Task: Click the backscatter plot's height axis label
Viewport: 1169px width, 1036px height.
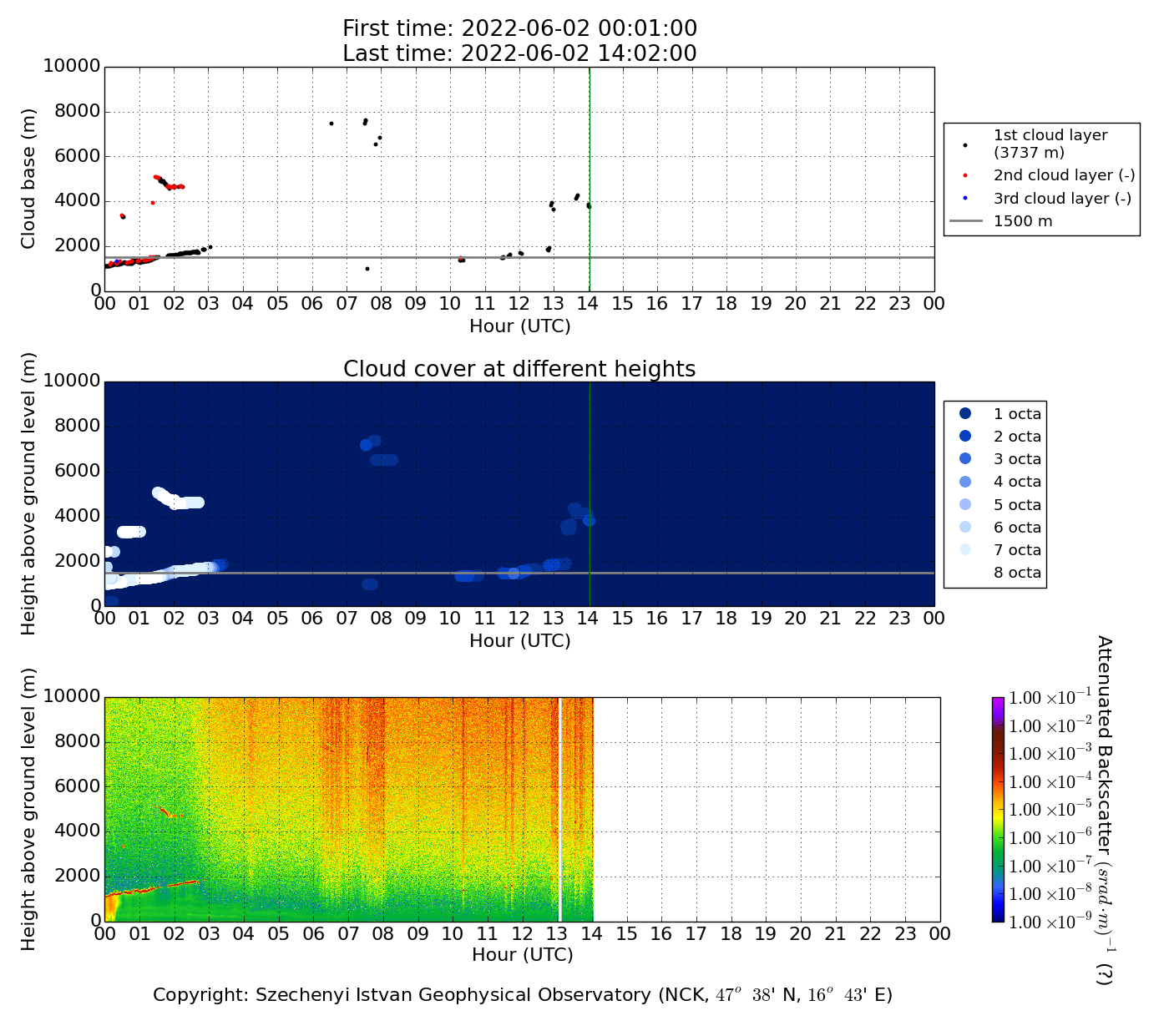Action: click(28, 809)
